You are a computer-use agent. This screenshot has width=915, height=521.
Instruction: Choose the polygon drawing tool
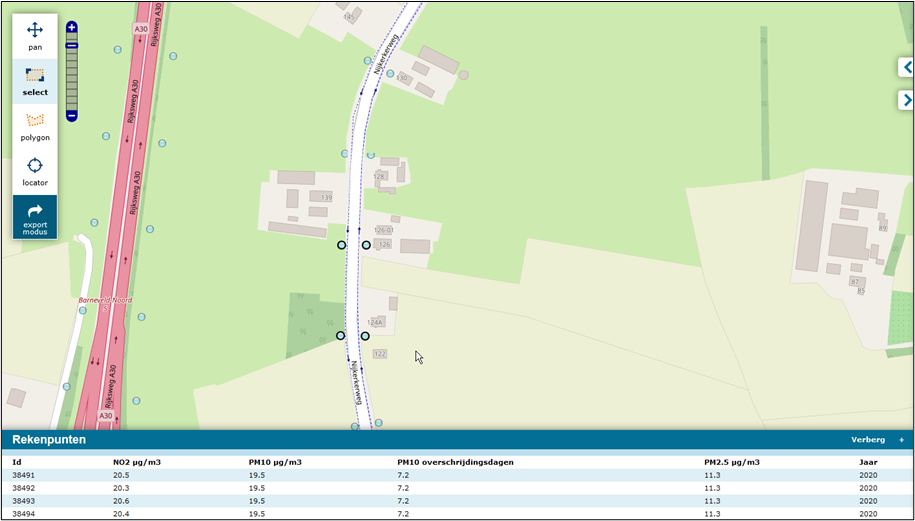coord(35,126)
